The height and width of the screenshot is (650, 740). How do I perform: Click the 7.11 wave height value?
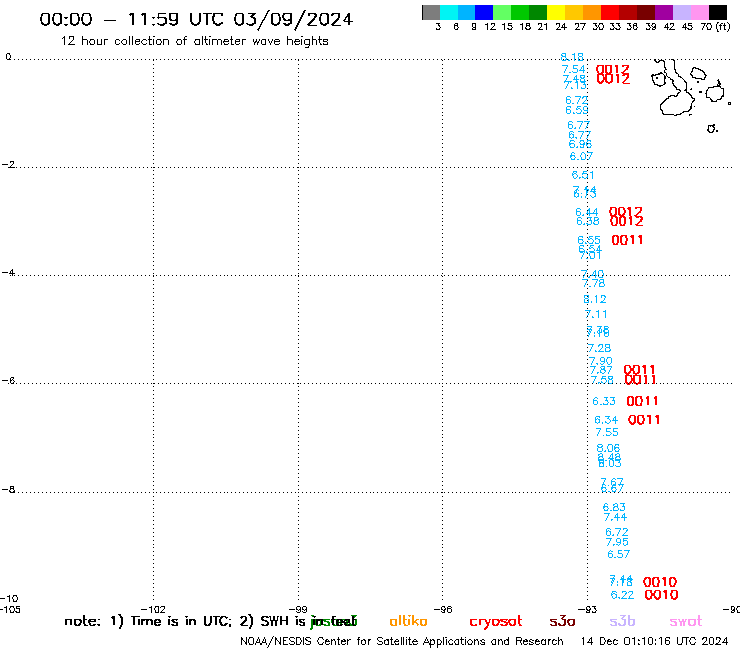[596, 314]
